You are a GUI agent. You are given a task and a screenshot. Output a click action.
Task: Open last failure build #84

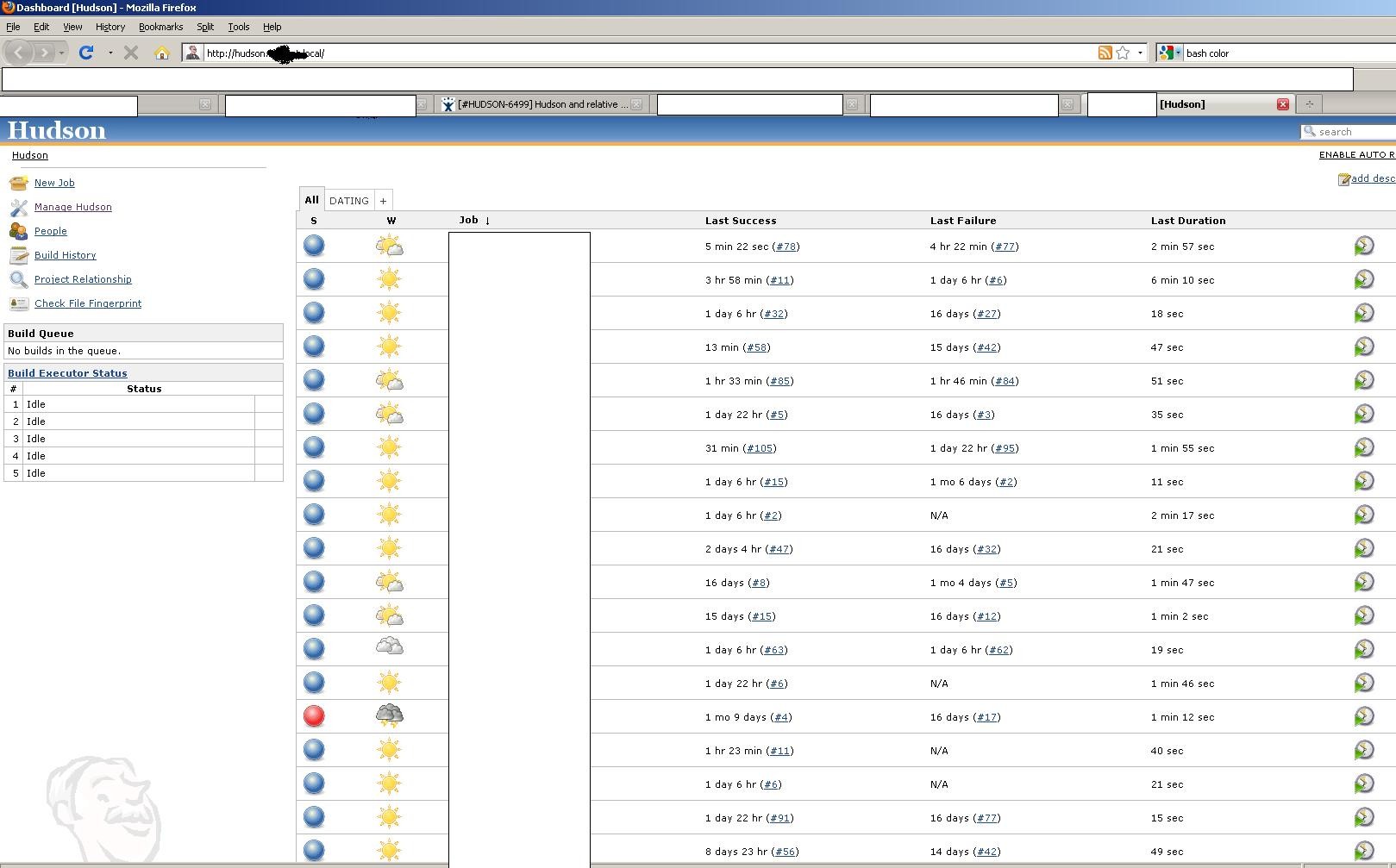click(1005, 381)
